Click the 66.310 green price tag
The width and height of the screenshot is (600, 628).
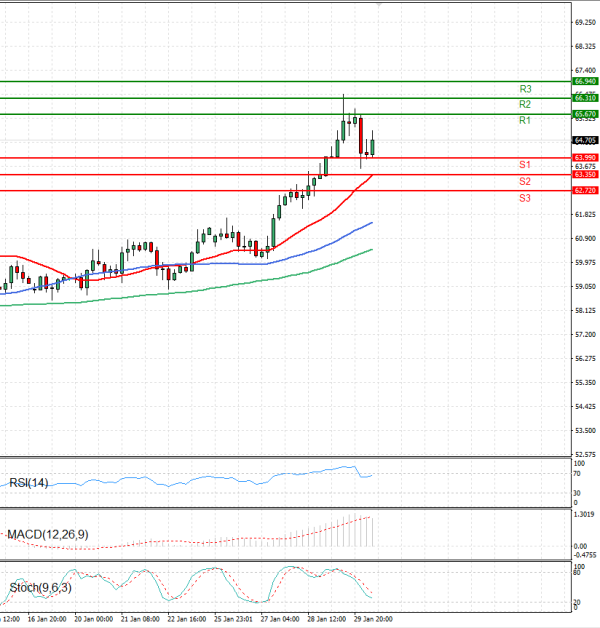(x=585, y=98)
